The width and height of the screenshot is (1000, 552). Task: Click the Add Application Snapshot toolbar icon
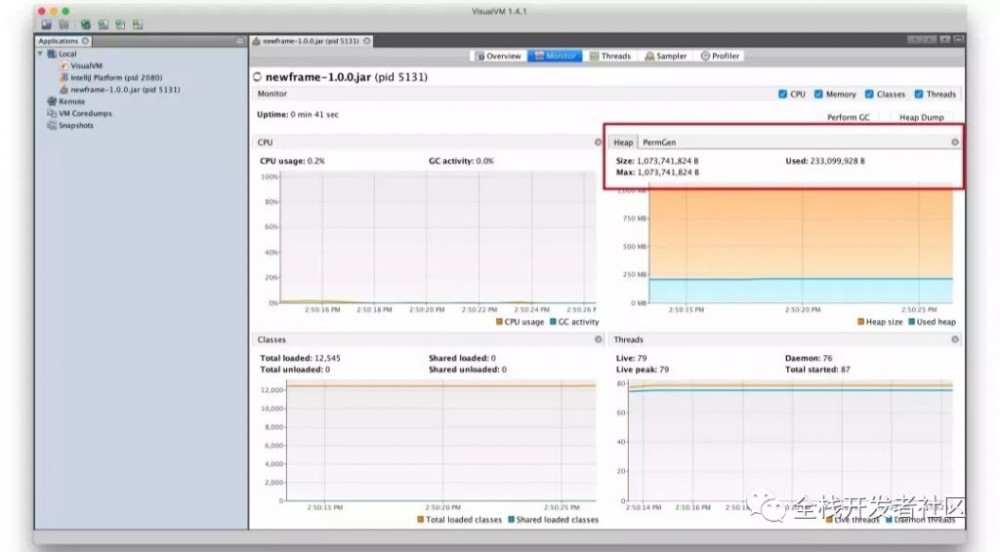click(138, 25)
